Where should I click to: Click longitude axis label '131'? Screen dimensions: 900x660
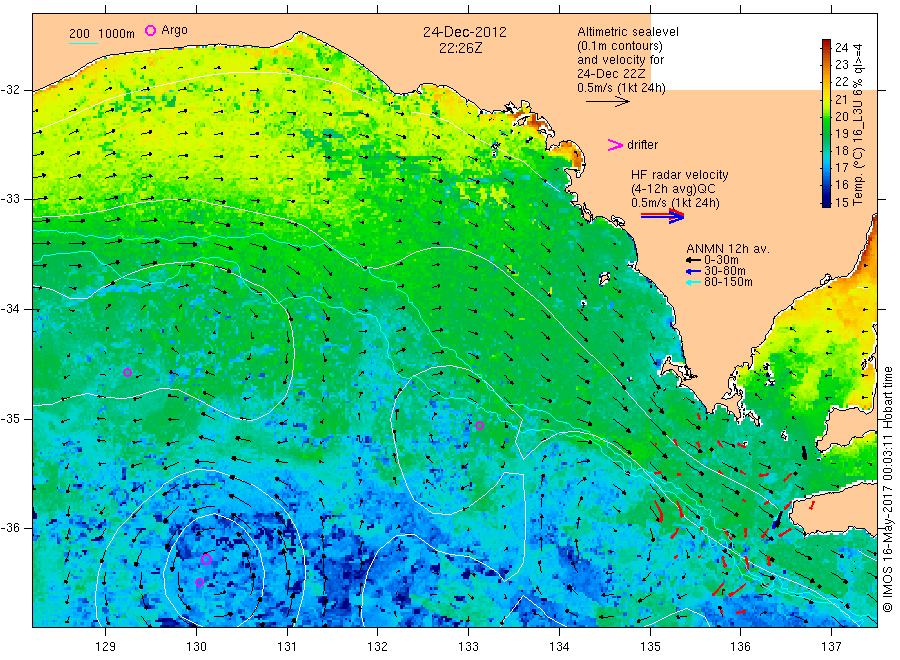287,647
